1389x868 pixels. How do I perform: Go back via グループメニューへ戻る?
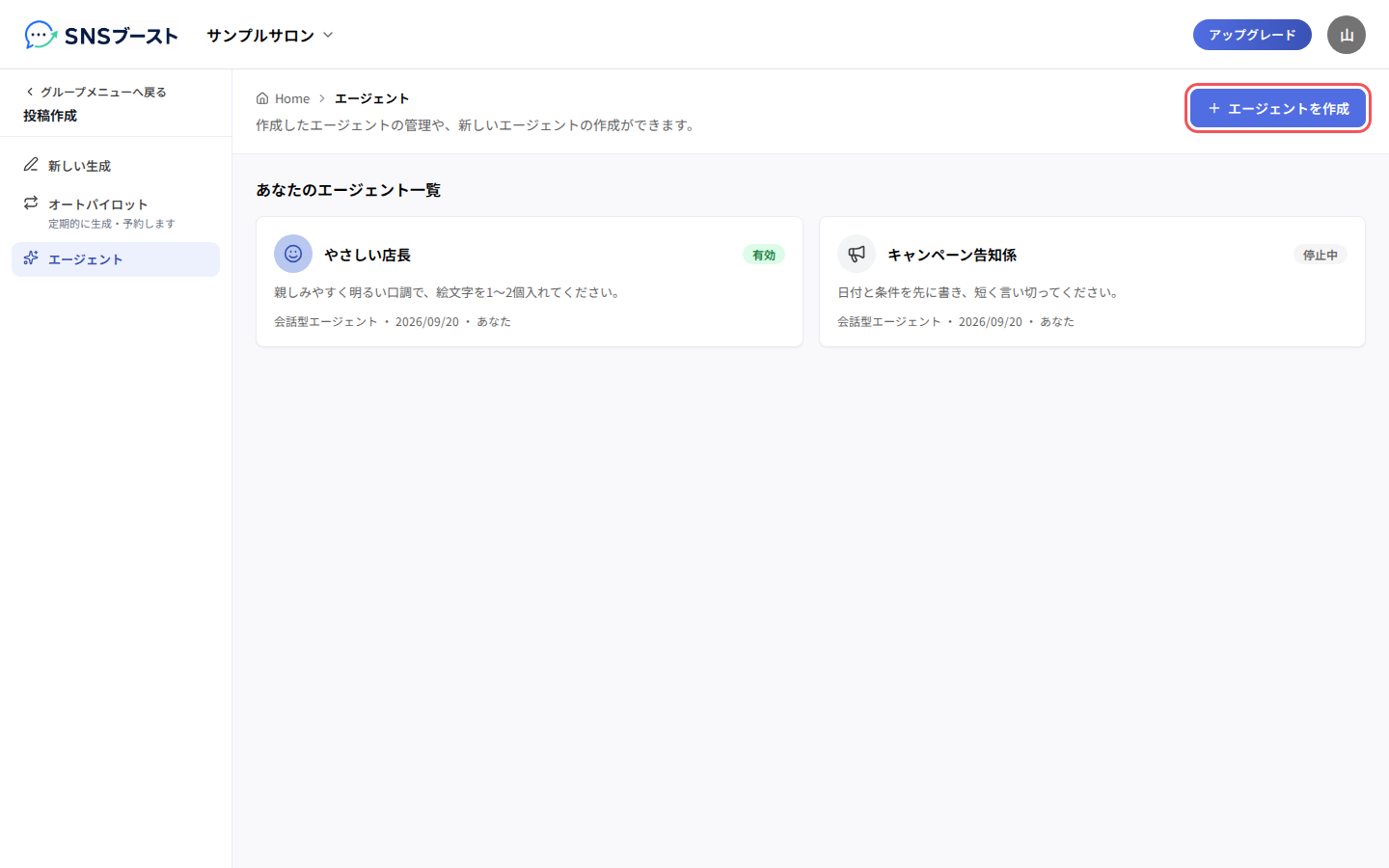coord(95,92)
